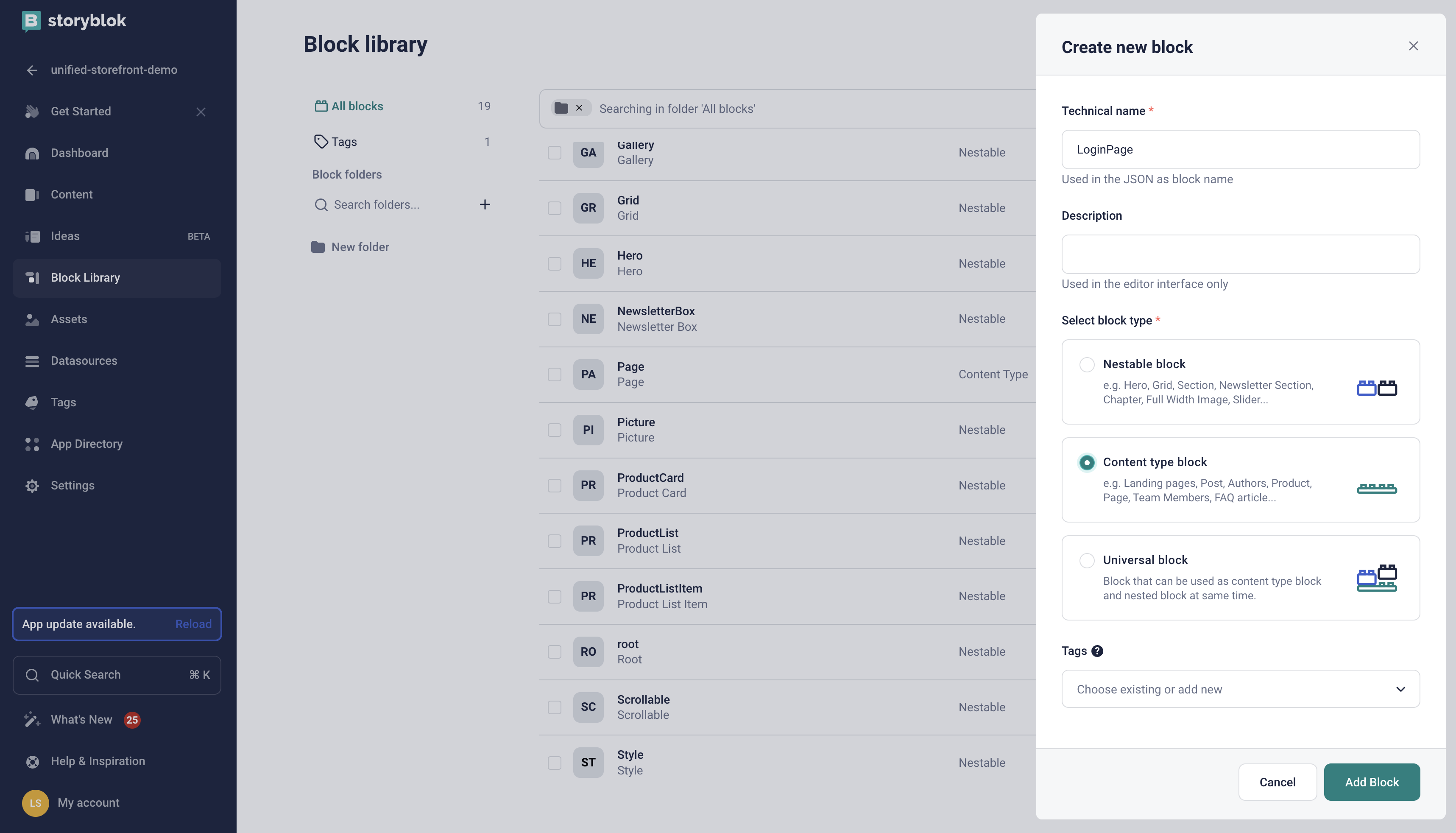Screen dimensions: 1456x833
Task: Open the Tags dropdown in create panel
Action: (1241, 689)
